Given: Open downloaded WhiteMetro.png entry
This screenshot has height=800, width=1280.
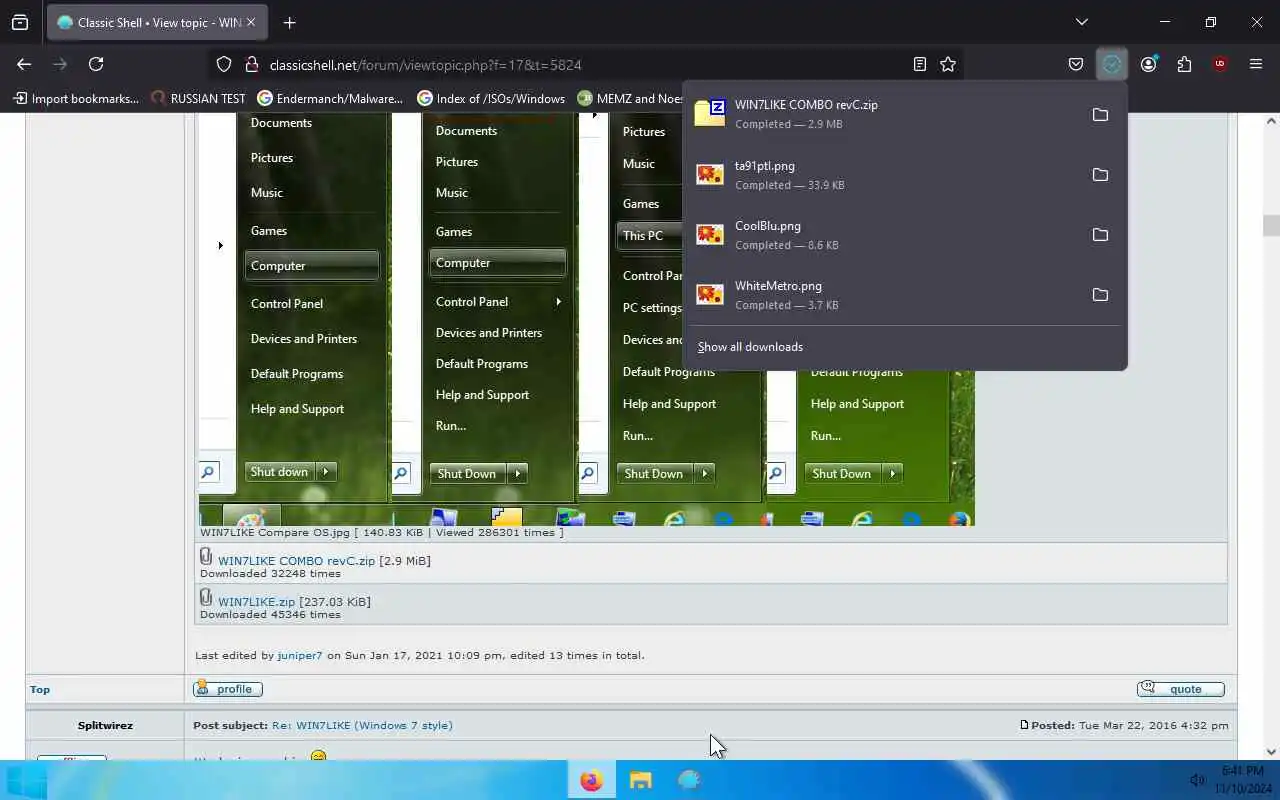Looking at the screenshot, I should coord(885,295).
